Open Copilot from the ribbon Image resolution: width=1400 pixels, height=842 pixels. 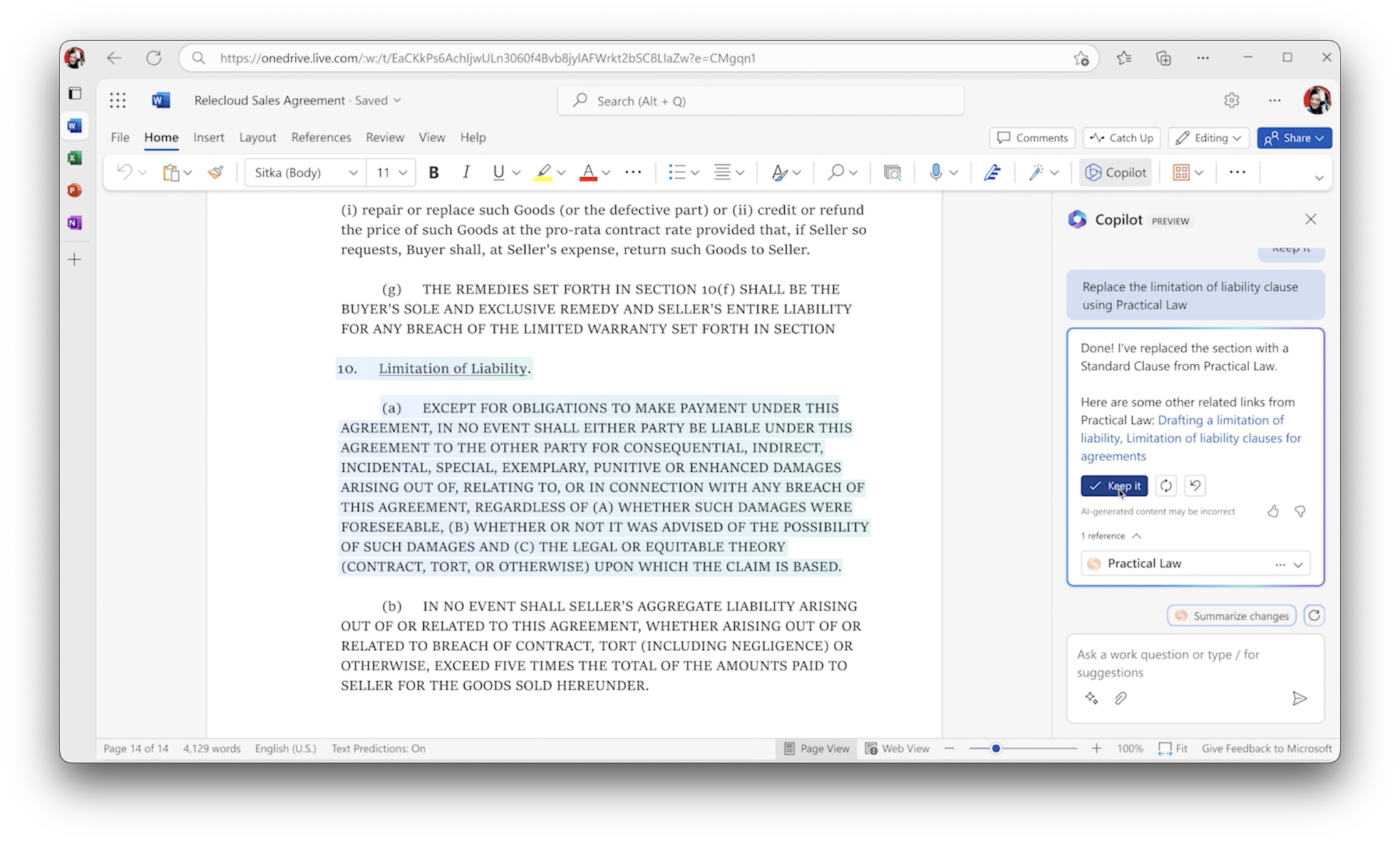1116,172
